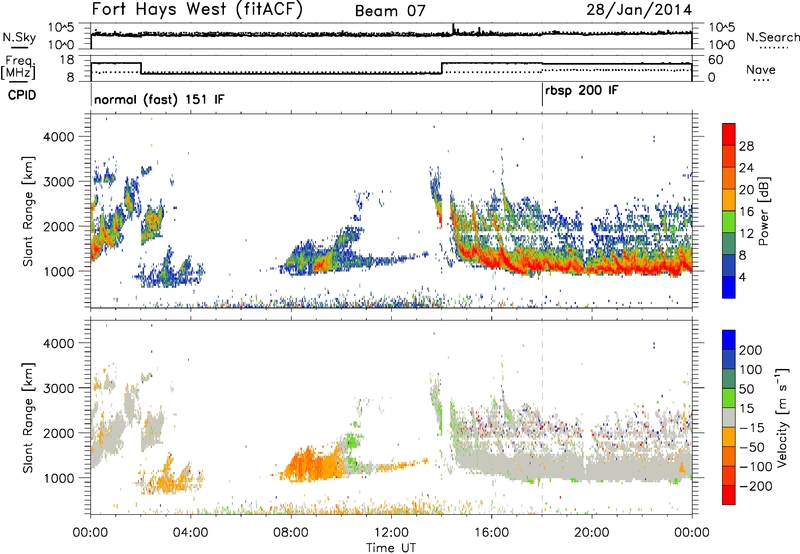Click the '04:00' time tick label
The height and width of the screenshot is (554, 800).
click(191, 533)
